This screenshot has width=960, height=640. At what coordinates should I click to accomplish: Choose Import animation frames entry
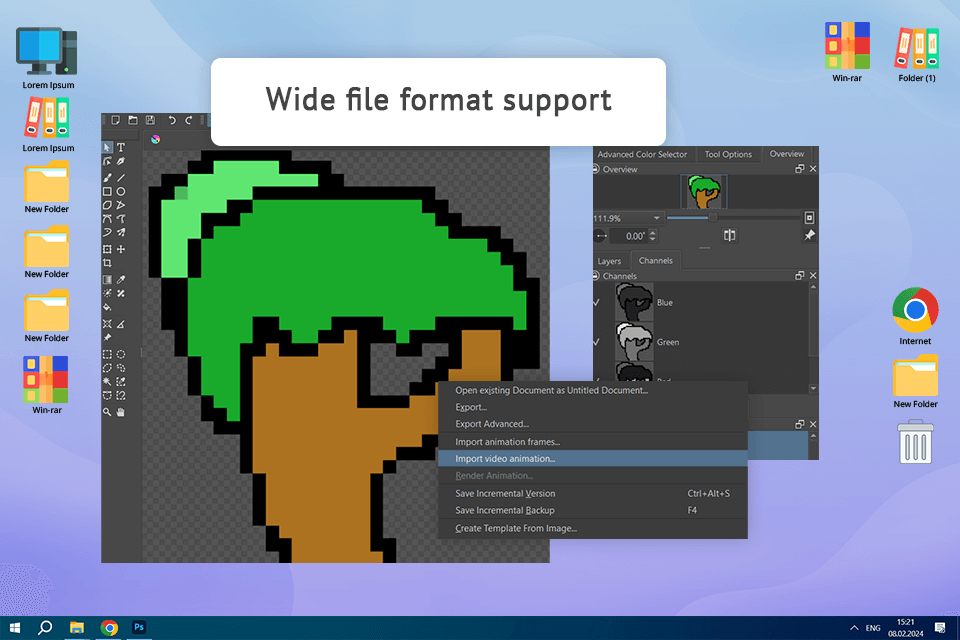coord(593,442)
